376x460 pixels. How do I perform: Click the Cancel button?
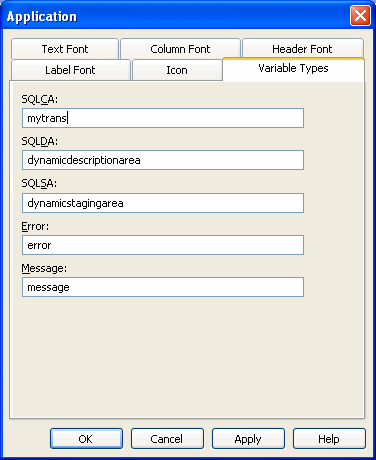click(167, 439)
